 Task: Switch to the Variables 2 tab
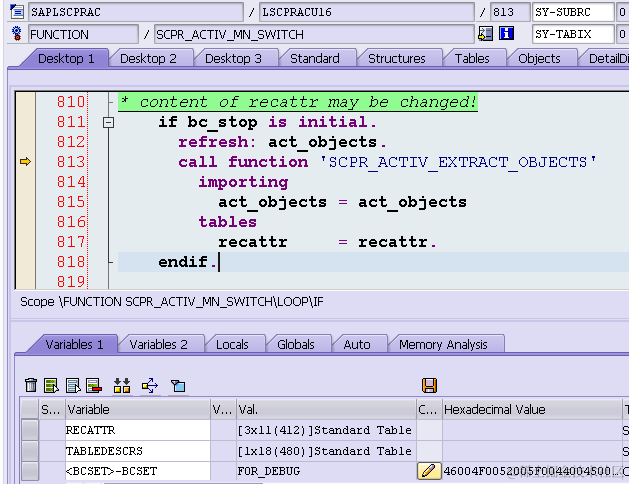click(158, 344)
